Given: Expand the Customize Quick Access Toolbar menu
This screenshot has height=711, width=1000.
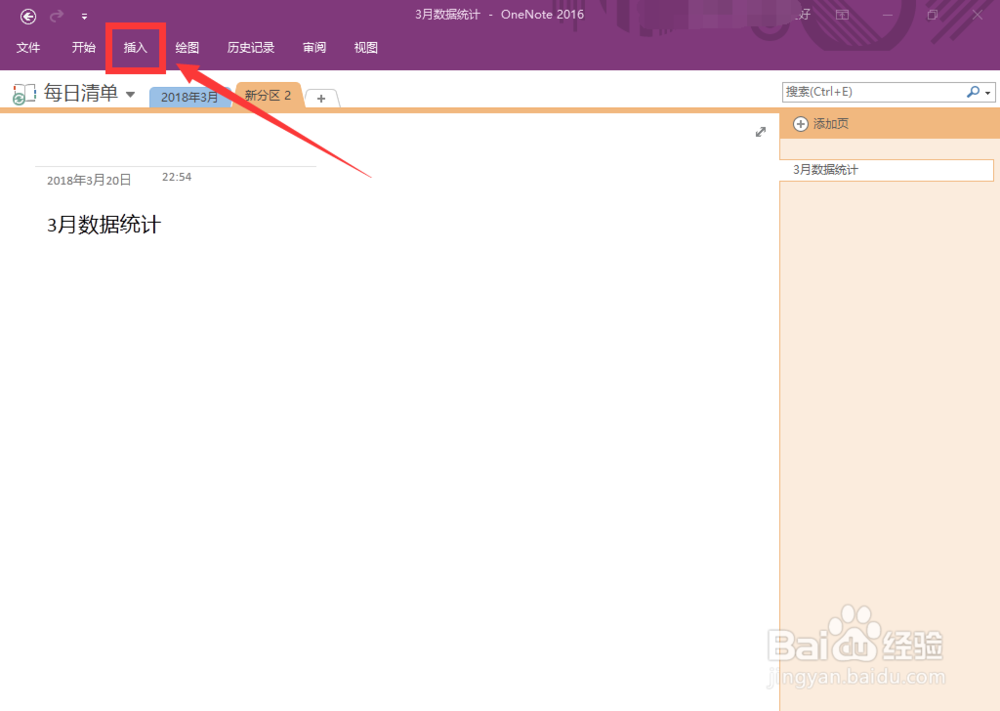Looking at the screenshot, I should [84, 16].
